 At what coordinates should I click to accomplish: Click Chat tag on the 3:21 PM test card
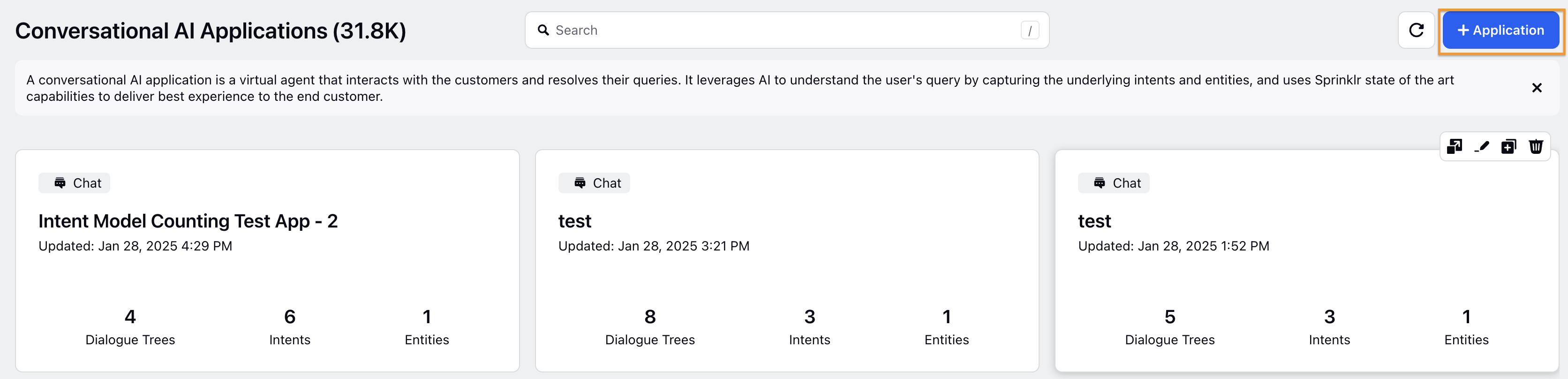pos(594,183)
